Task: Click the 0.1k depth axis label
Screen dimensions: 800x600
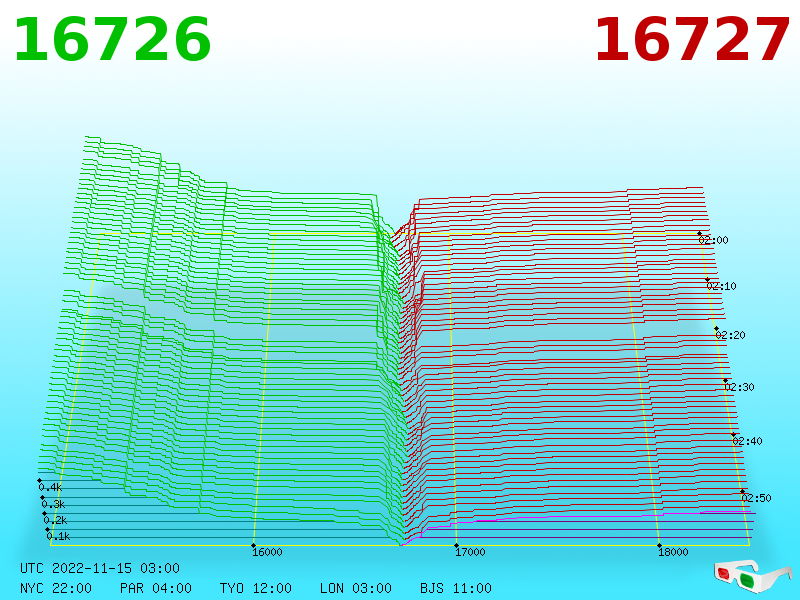Action: pos(58,536)
